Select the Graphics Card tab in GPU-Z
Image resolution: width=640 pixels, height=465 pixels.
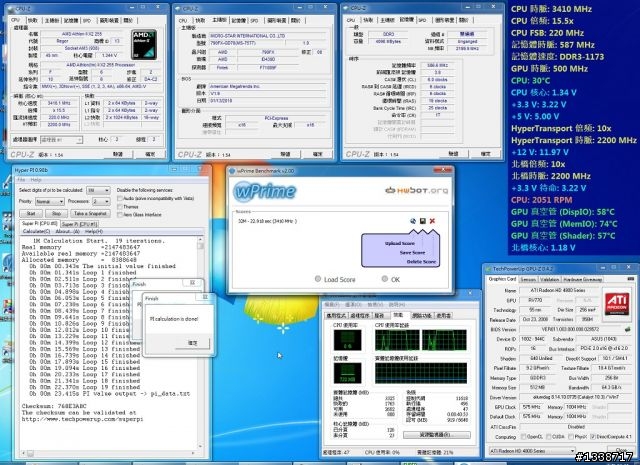pos(502,279)
